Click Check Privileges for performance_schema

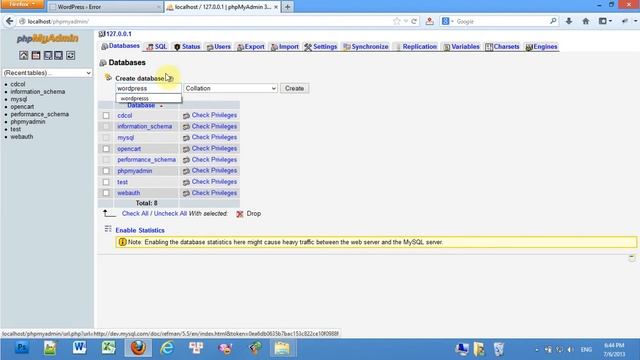click(x=214, y=160)
